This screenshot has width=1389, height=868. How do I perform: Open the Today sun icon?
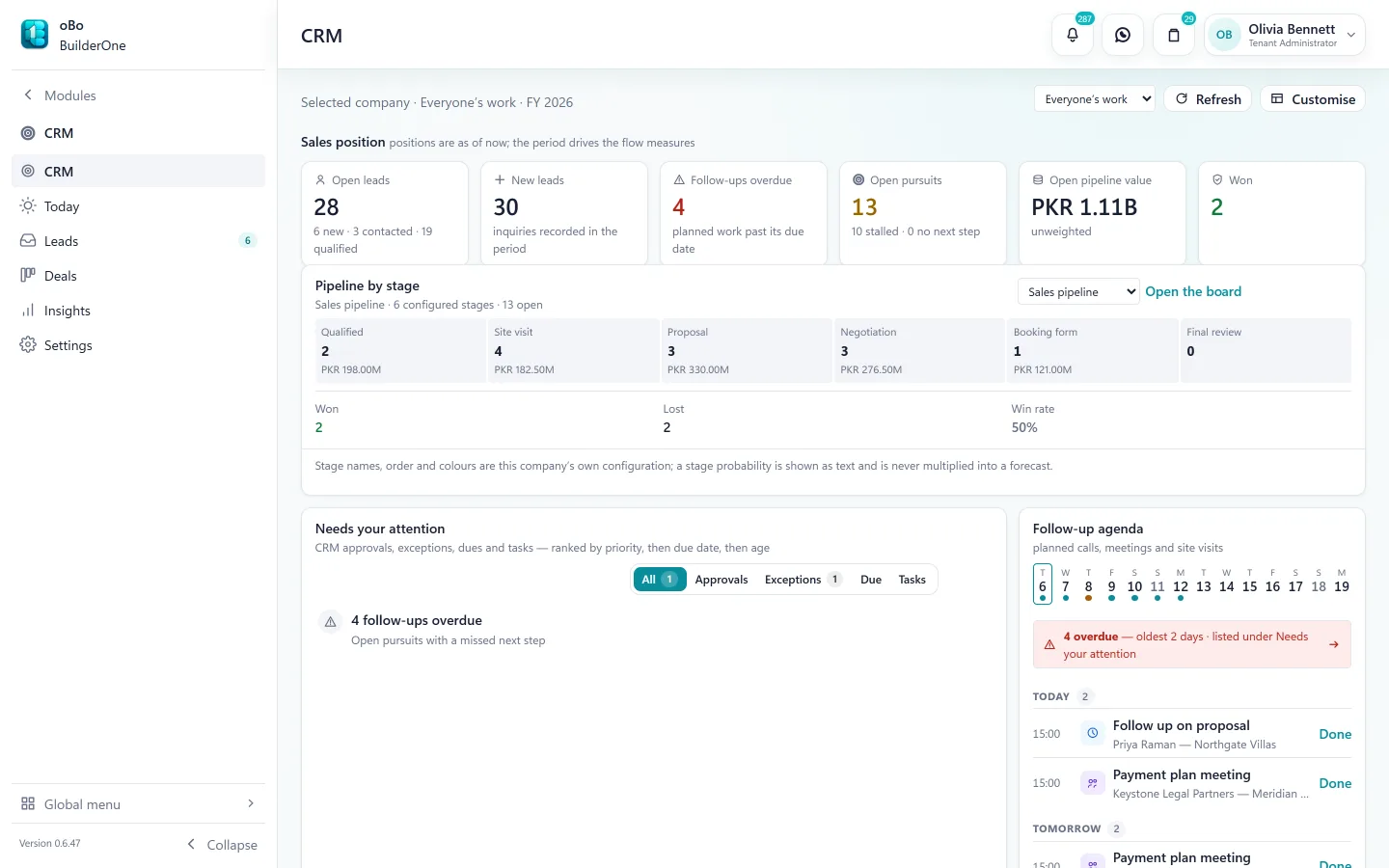click(x=28, y=206)
